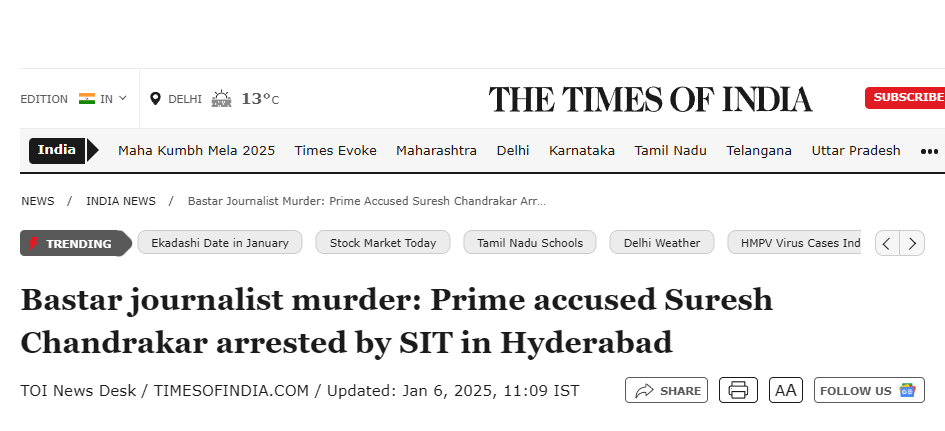Image resolution: width=945 pixels, height=431 pixels.
Task: Click the Share arrow button
Action: click(666, 390)
